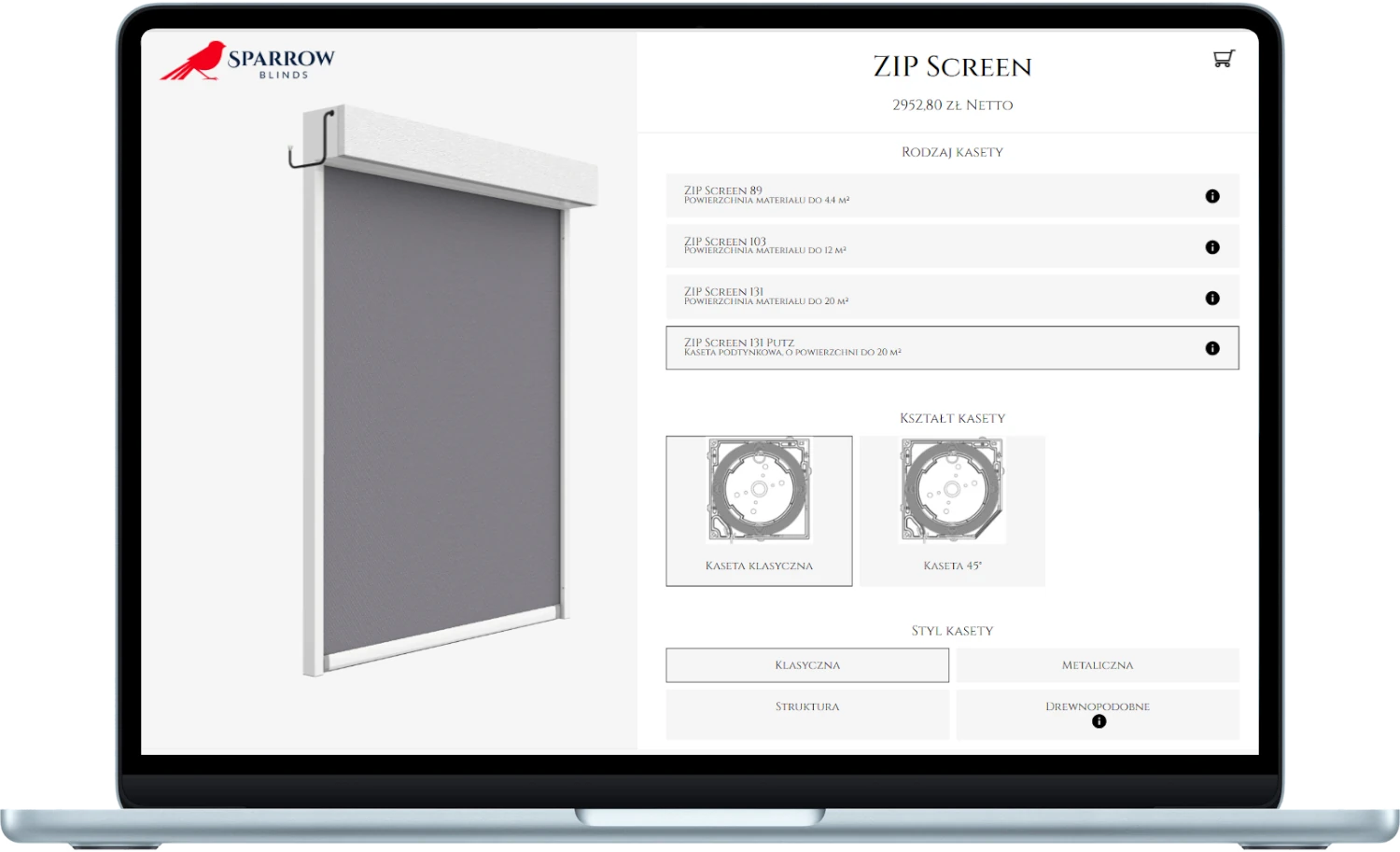The height and width of the screenshot is (852, 1400).
Task: Click the price 2952.80 zł netto
Action: pos(952,105)
